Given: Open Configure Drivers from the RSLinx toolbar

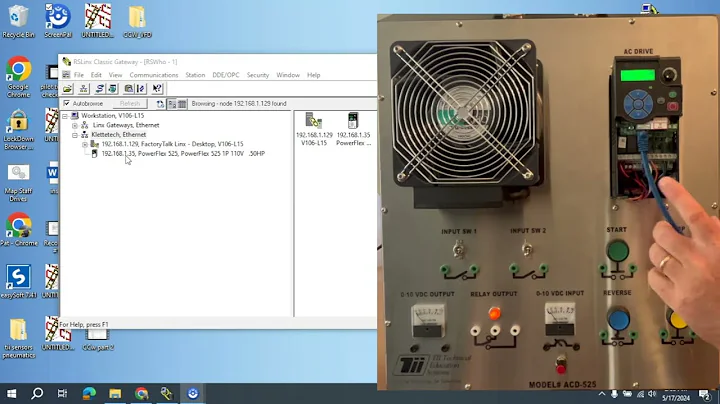Looking at the screenshot, I should point(100,89).
